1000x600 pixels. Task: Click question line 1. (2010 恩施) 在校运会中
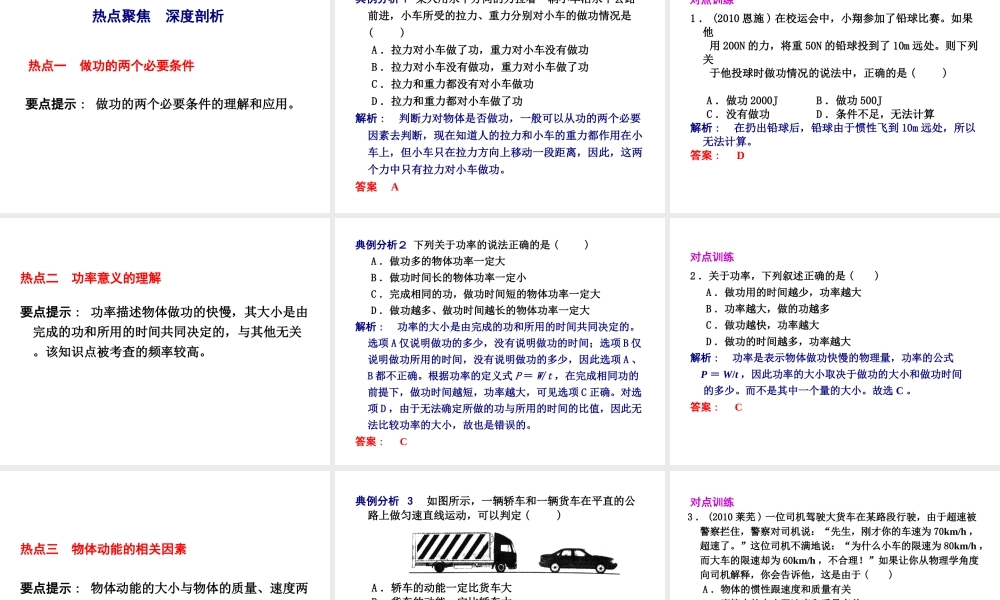point(832,18)
